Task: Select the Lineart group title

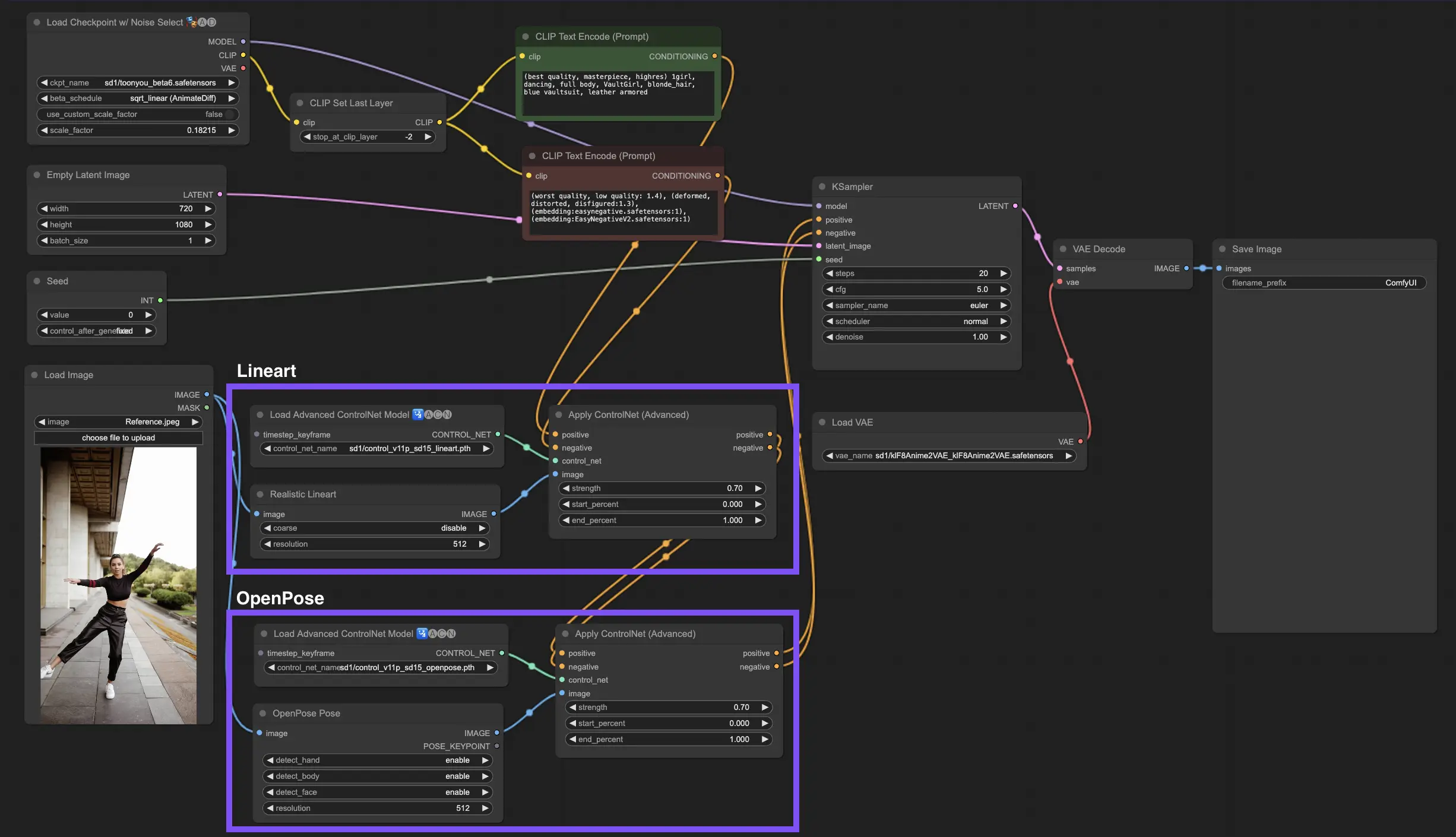Action: 266,371
